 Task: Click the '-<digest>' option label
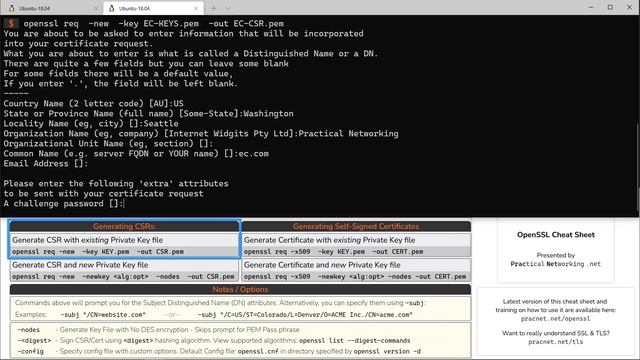point(34,340)
